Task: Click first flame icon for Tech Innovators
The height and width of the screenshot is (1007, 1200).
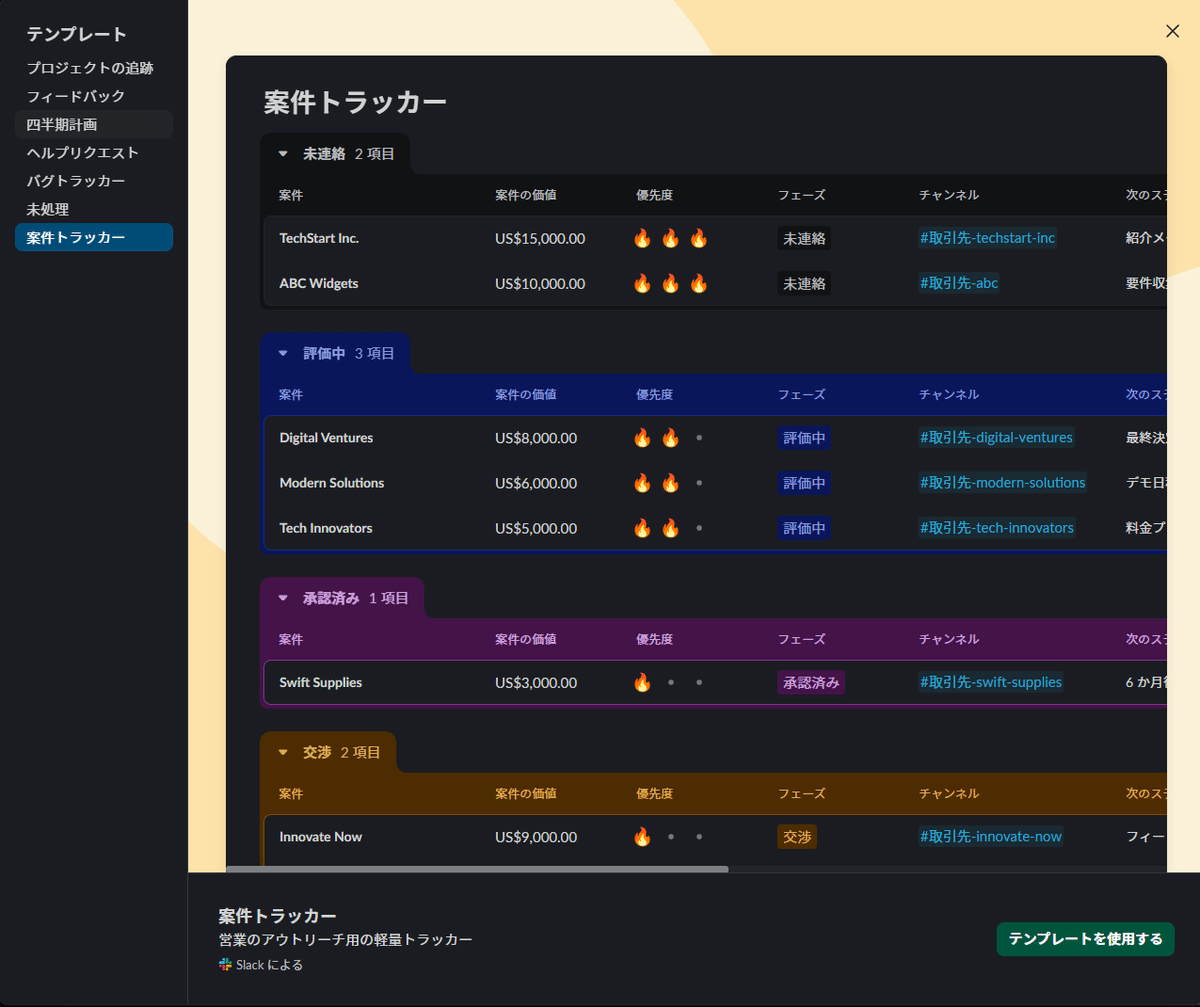Action: coord(642,527)
